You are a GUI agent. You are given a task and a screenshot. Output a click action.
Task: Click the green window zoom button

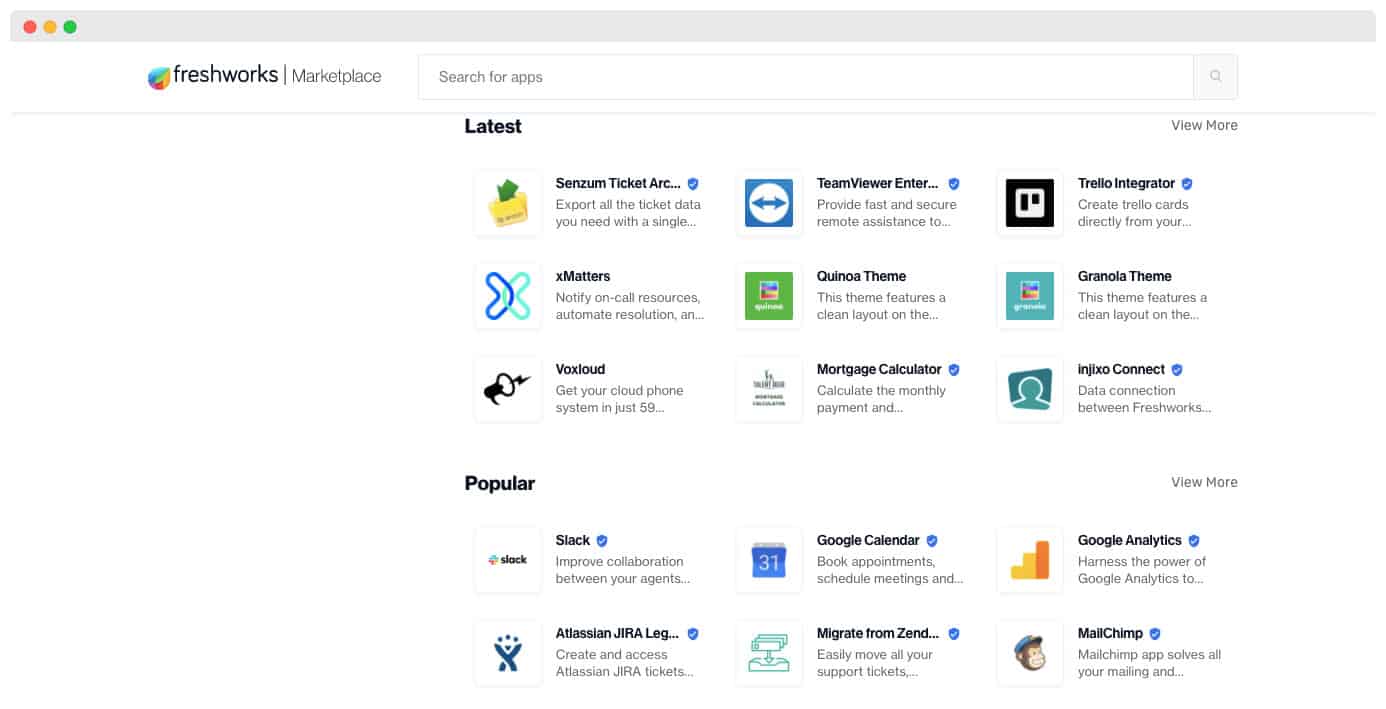coord(70,27)
